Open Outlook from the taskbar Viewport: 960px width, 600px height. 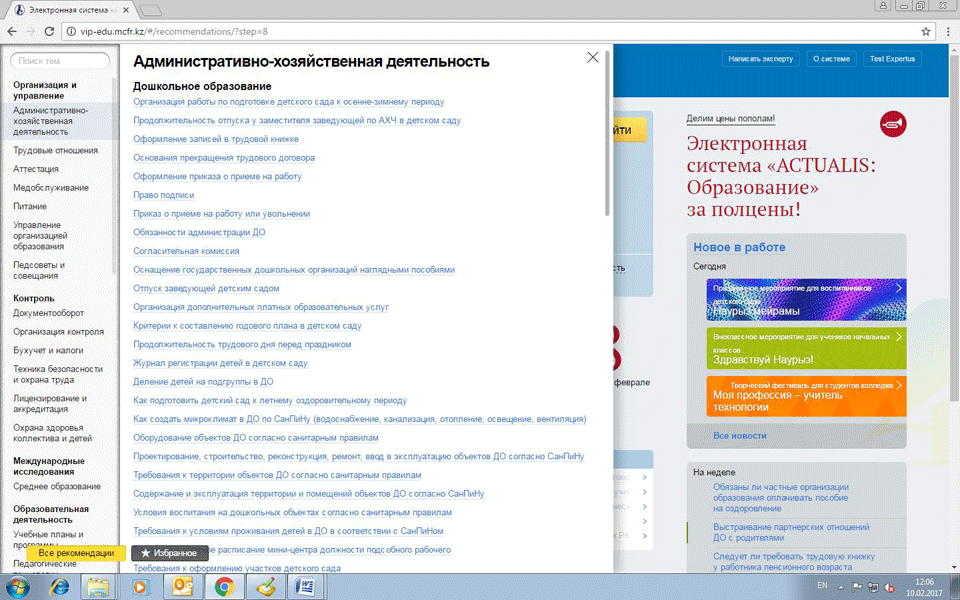click(x=184, y=586)
